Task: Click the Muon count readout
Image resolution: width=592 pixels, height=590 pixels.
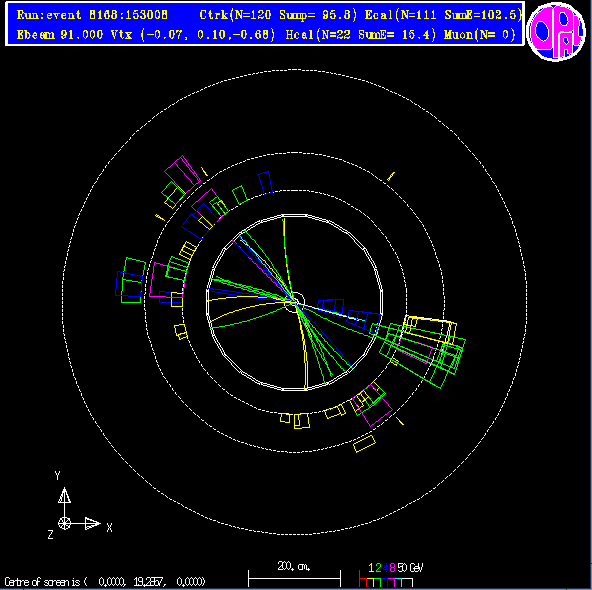Action: pos(480,35)
